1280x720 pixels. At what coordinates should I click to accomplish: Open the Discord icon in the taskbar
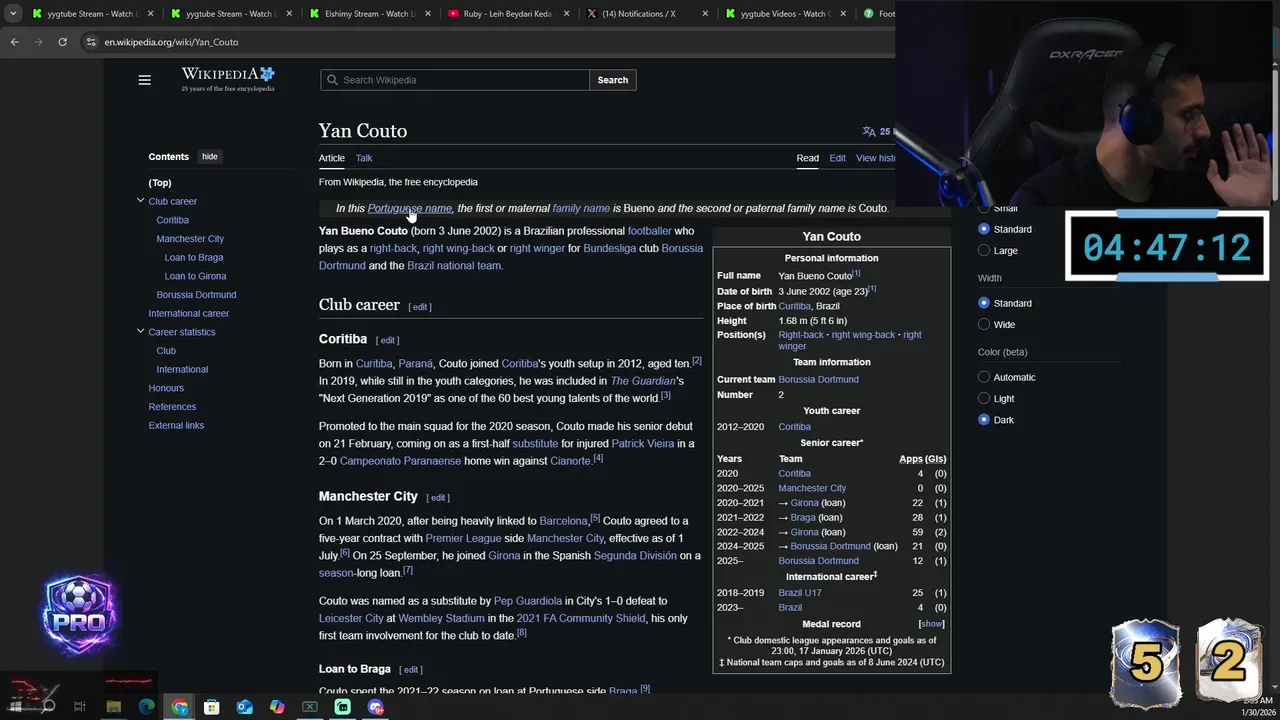[375, 707]
